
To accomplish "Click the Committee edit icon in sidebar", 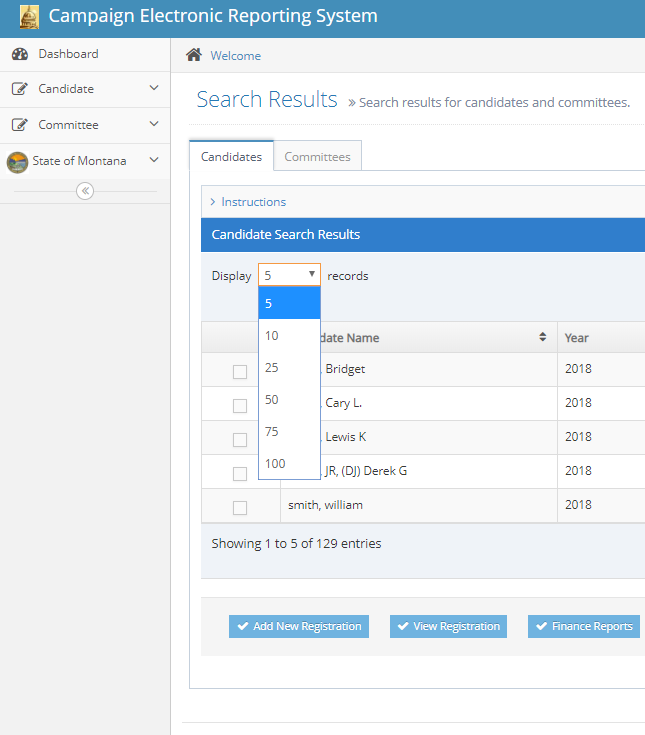I will pyautogui.click(x=20, y=126).
